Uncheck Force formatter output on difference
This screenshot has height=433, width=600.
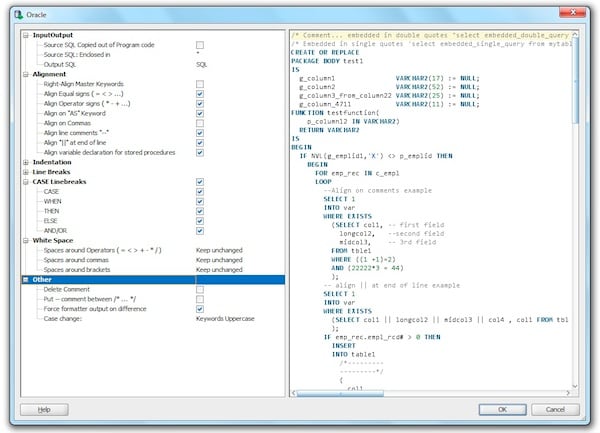200,309
